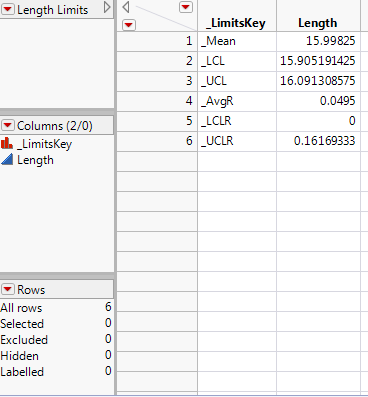This screenshot has height=397, width=368.
Task: Click the _UCLR cell in row 6
Action: point(237,141)
